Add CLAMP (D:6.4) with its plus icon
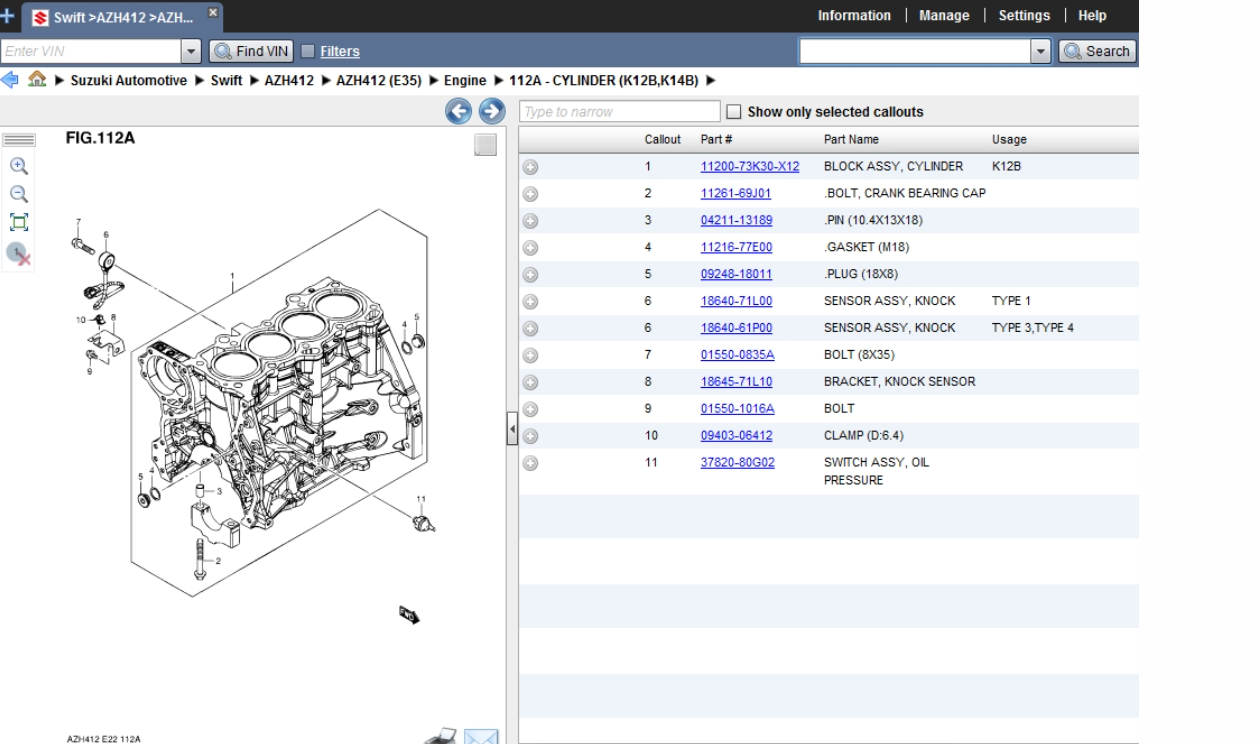Image resolution: width=1259 pixels, height=744 pixels. coord(531,436)
